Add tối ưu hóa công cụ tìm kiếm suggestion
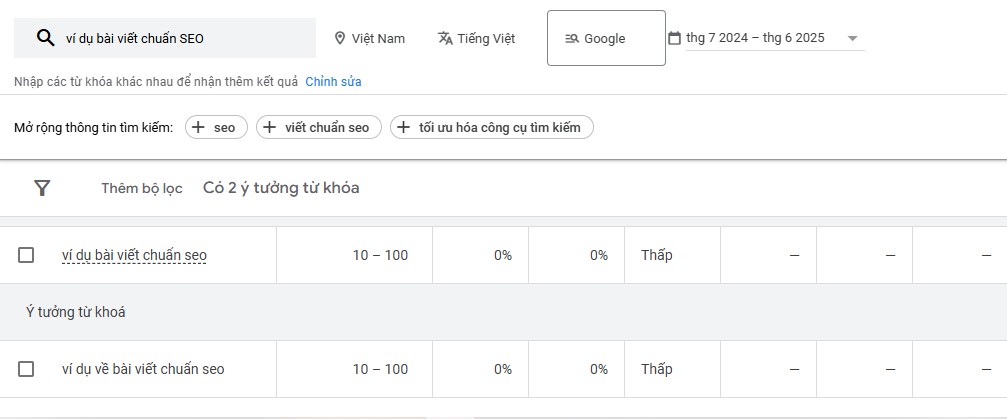 click(x=492, y=127)
